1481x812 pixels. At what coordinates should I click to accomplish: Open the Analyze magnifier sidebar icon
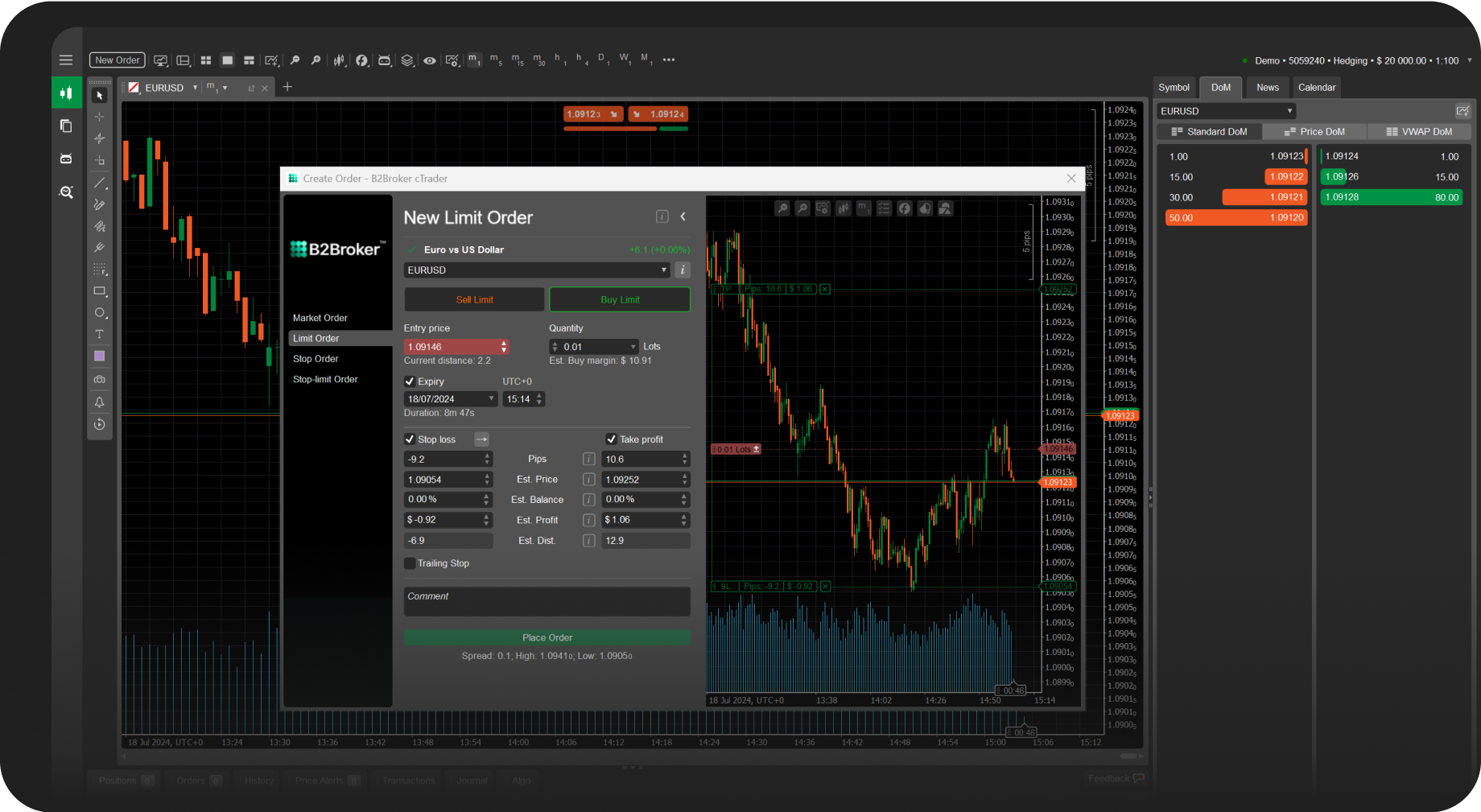(66, 192)
